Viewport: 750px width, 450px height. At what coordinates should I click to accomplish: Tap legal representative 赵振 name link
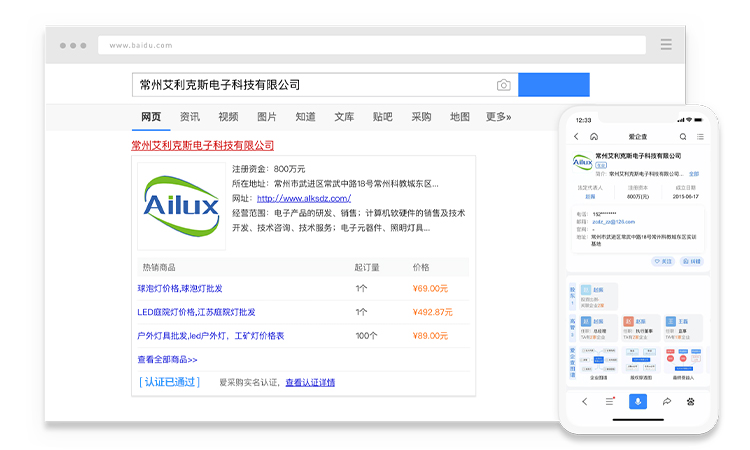pyautogui.click(x=590, y=197)
